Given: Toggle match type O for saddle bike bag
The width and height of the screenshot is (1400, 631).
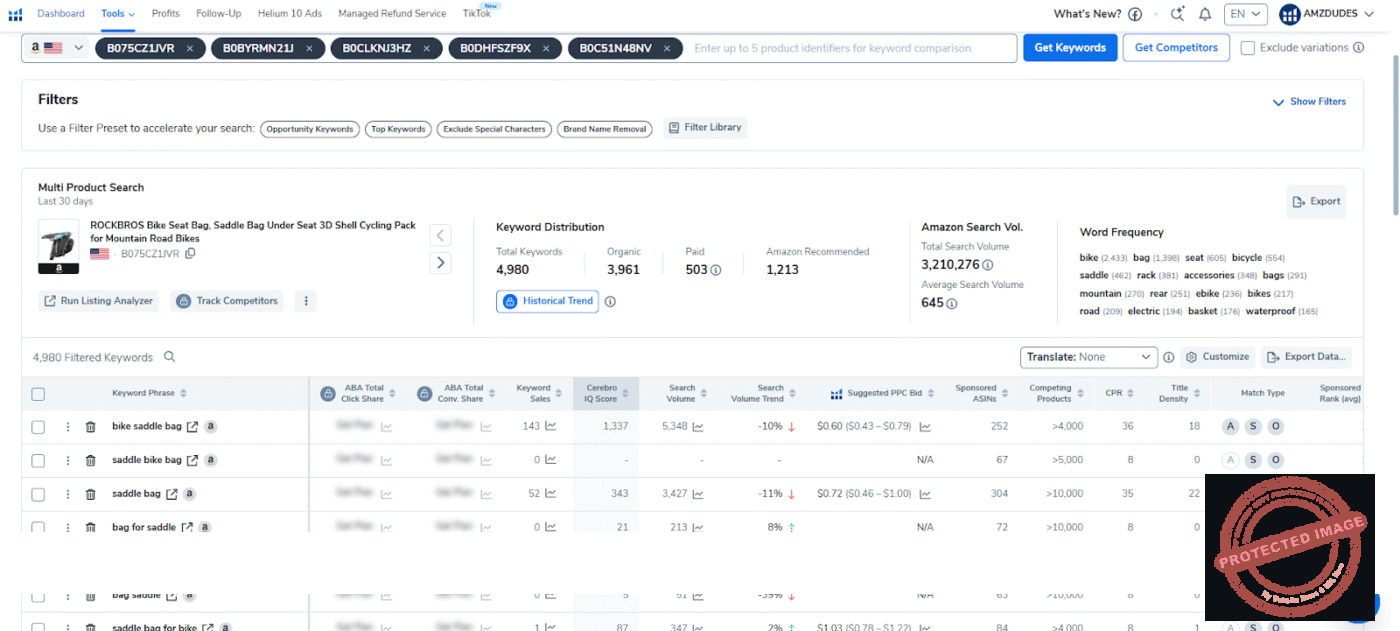Looking at the screenshot, I should (1275, 460).
